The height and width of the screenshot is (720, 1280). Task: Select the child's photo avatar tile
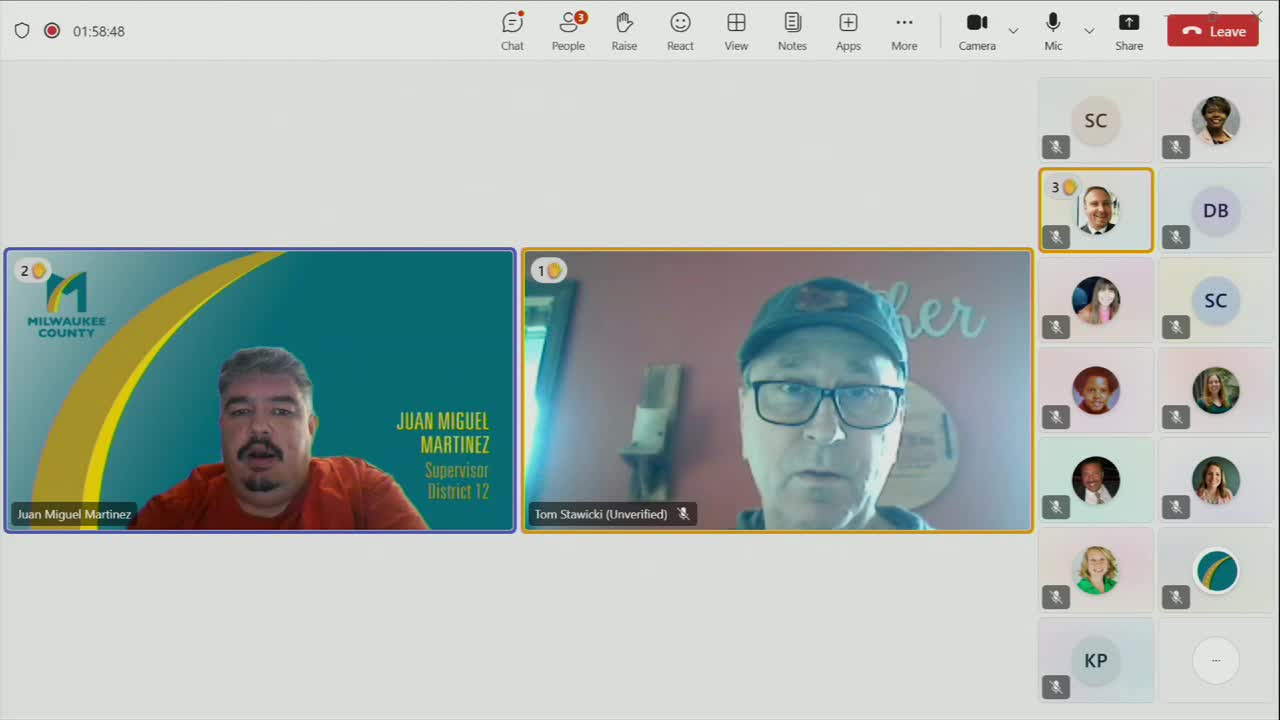(x=1096, y=390)
